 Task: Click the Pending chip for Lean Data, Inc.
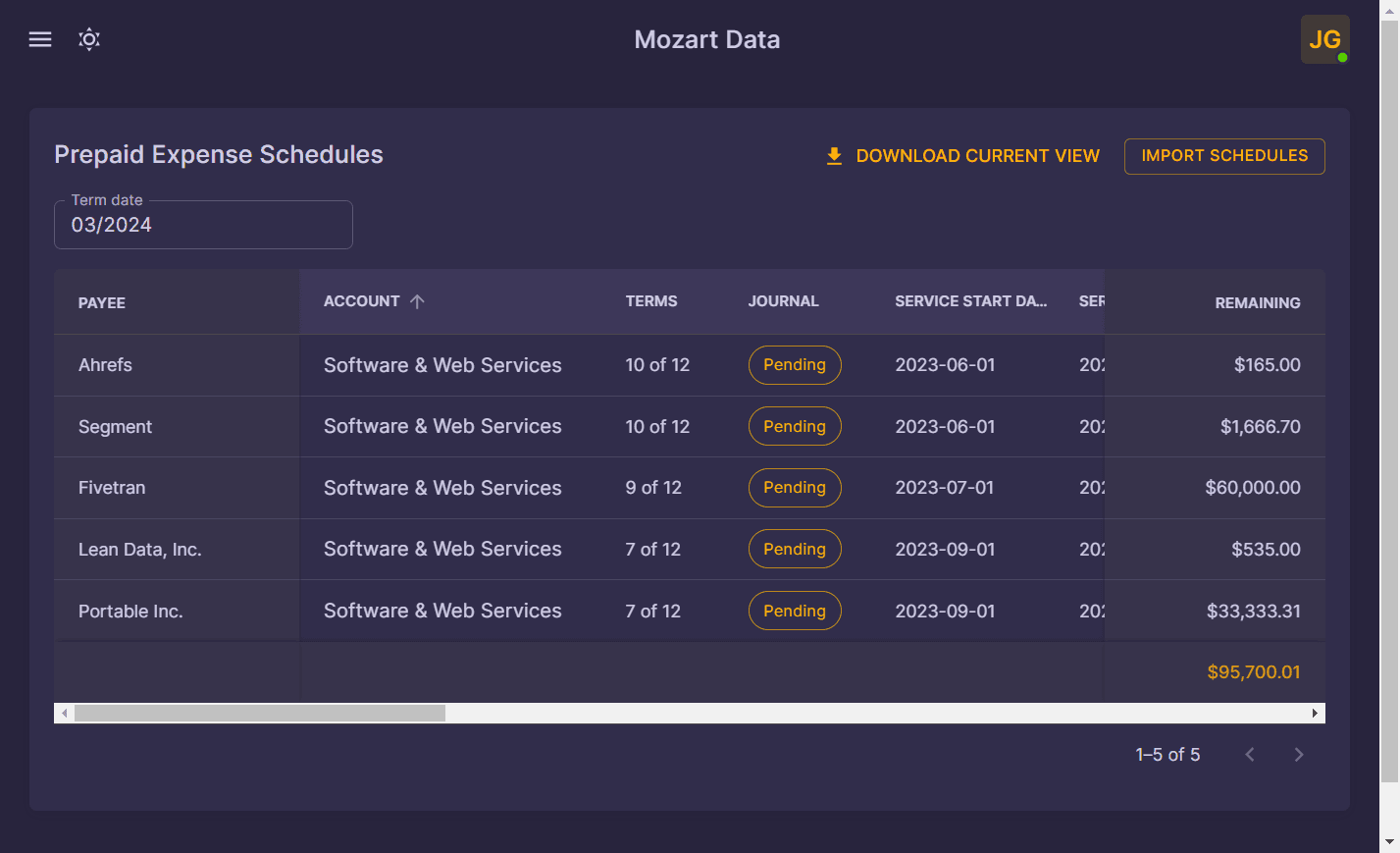(795, 549)
